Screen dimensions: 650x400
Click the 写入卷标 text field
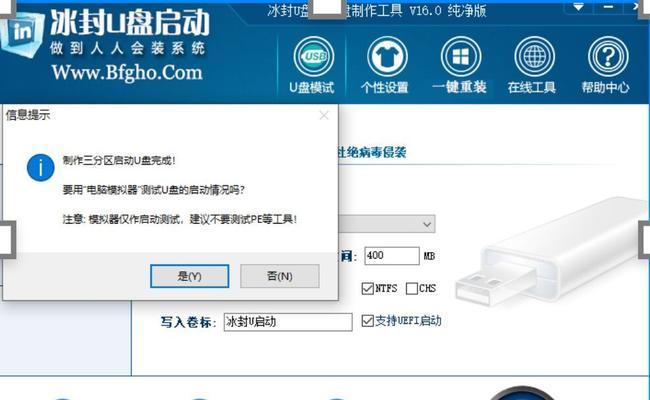[x=288, y=322]
